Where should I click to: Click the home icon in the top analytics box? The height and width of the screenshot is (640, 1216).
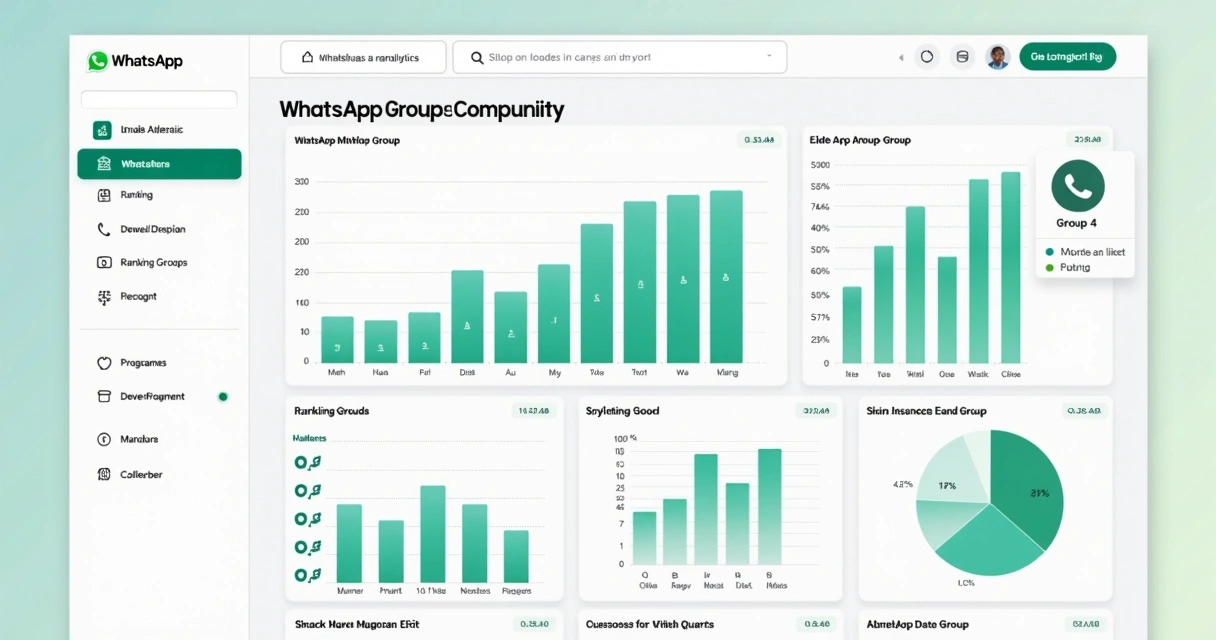point(306,58)
